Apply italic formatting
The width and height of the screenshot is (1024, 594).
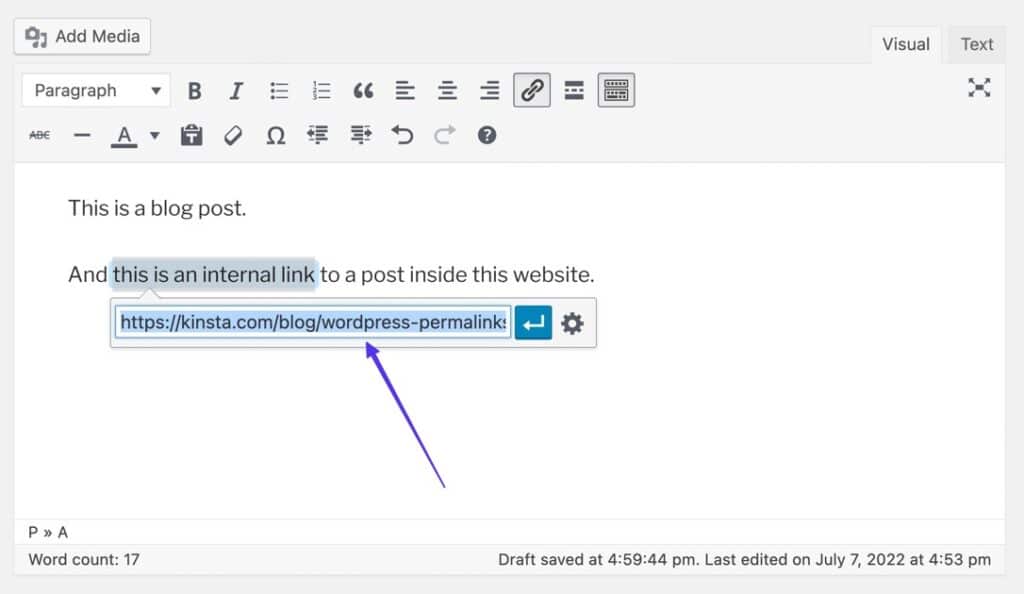pyautogui.click(x=236, y=90)
